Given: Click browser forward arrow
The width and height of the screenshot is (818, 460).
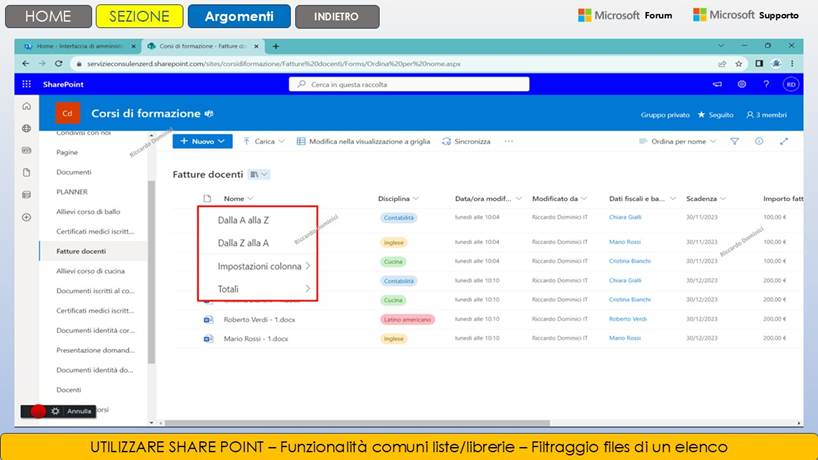Looking at the screenshot, I should (42, 64).
